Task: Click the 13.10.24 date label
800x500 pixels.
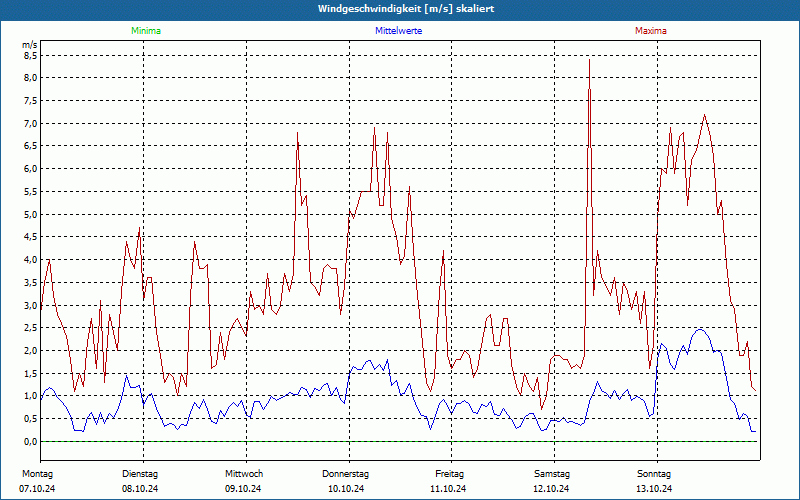Action: pyautogui.click(x=654, y=489)
